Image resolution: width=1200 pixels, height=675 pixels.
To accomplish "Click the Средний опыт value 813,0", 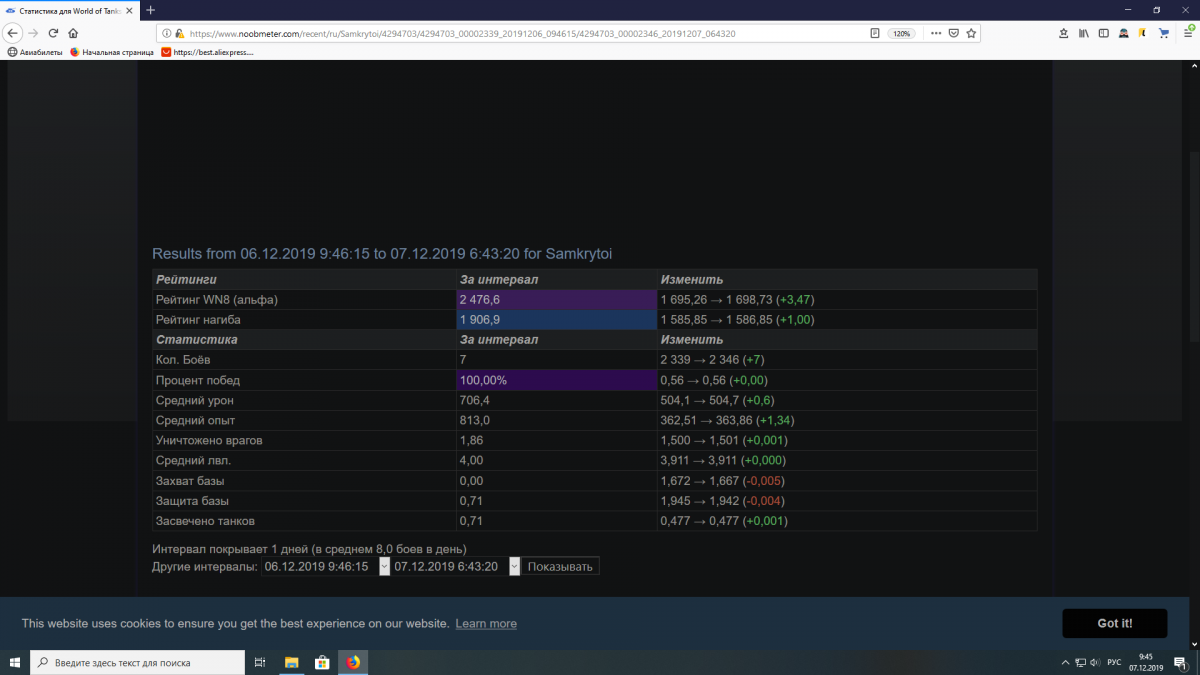I will click(x=475, y=421).
